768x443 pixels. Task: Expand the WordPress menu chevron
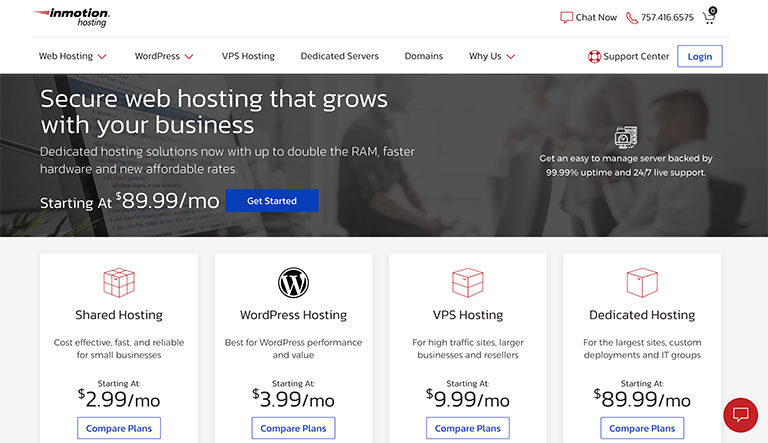coord(189,57)
